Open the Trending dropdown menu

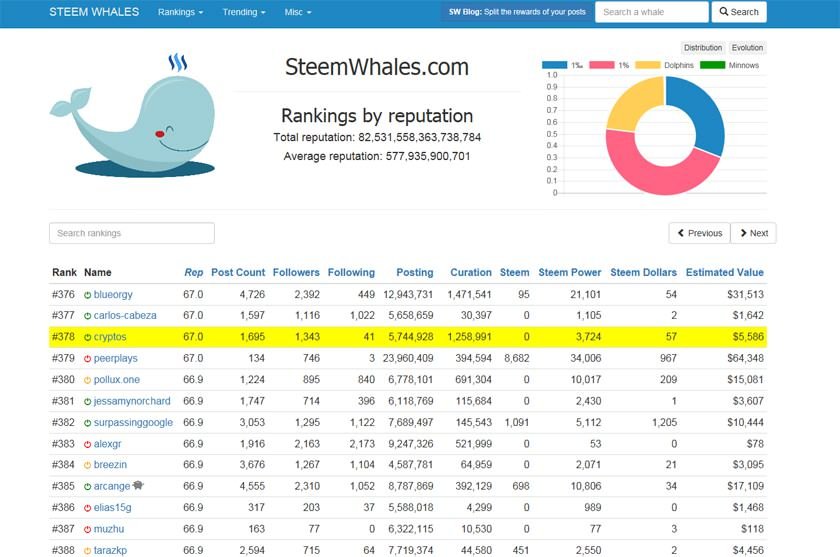point(244,12)
